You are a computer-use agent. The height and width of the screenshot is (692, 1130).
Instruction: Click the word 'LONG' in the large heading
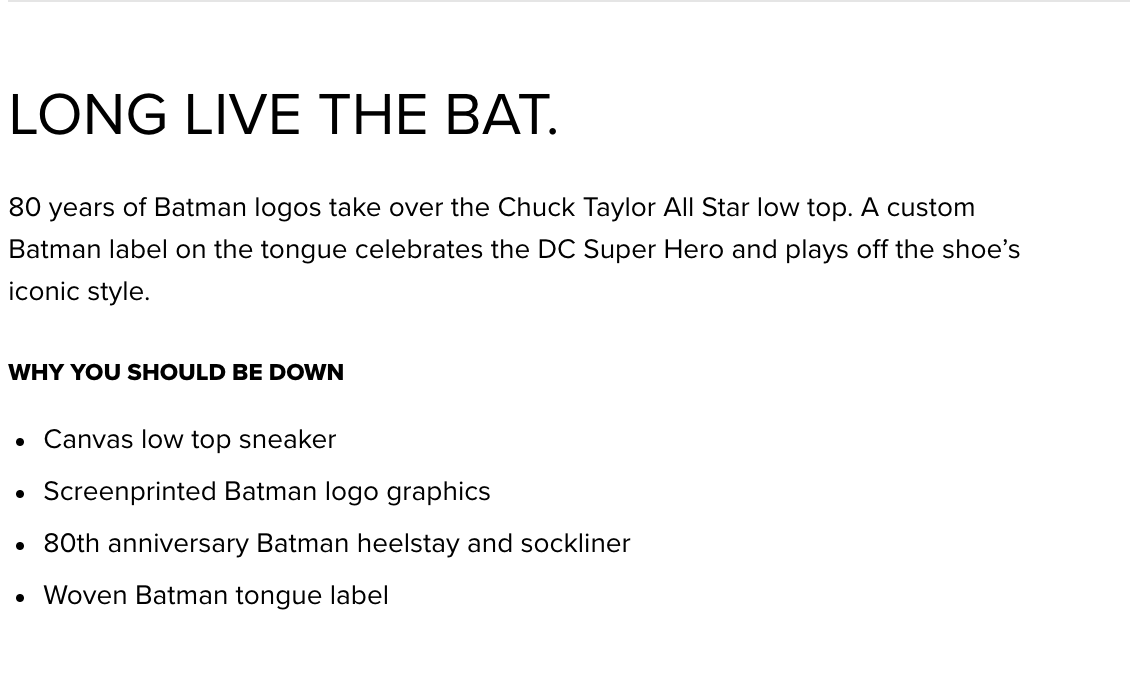point(88,115)
